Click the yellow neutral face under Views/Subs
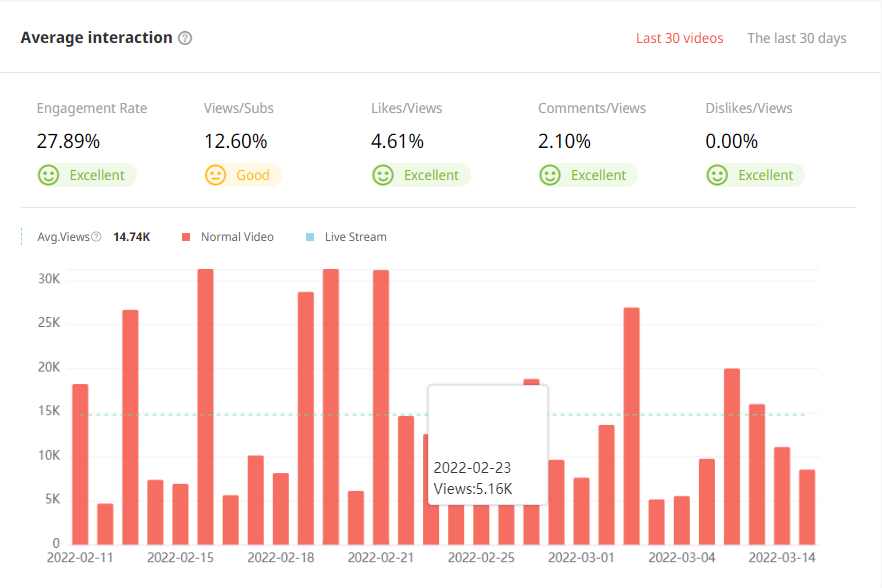 tap(215, 175)
